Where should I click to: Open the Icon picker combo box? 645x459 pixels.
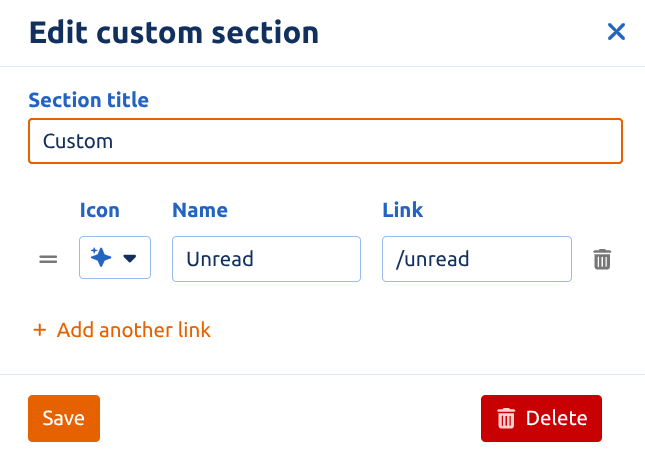(x=115, y=257)
